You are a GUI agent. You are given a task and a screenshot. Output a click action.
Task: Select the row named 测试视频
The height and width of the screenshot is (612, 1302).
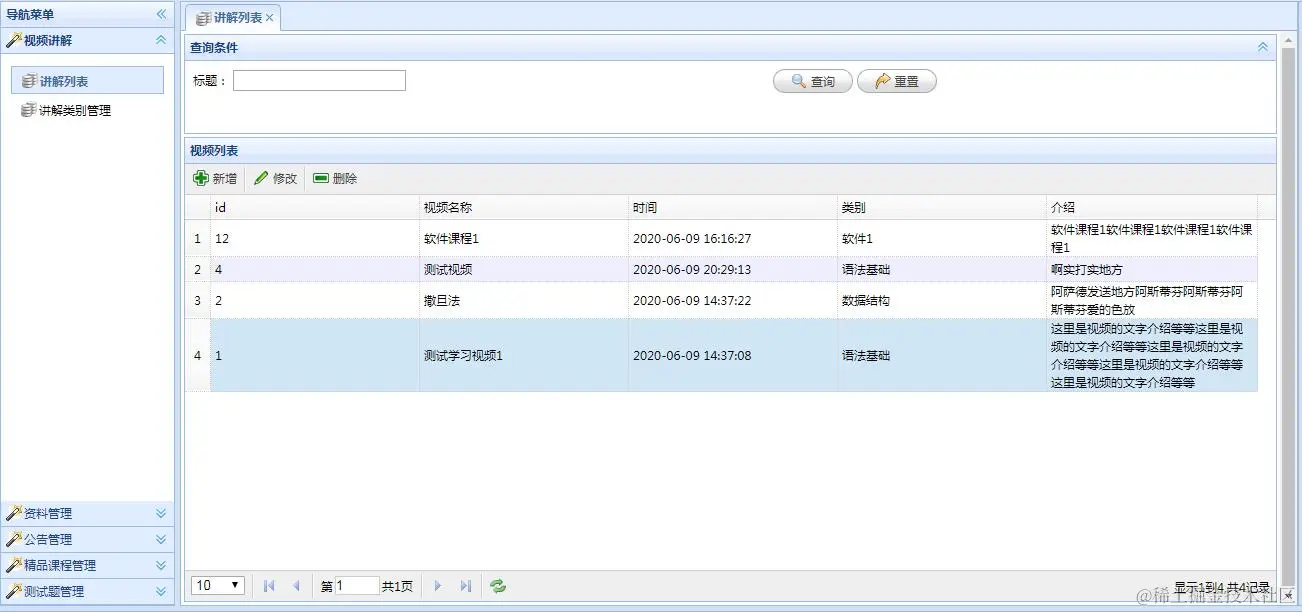pos(721,270)
